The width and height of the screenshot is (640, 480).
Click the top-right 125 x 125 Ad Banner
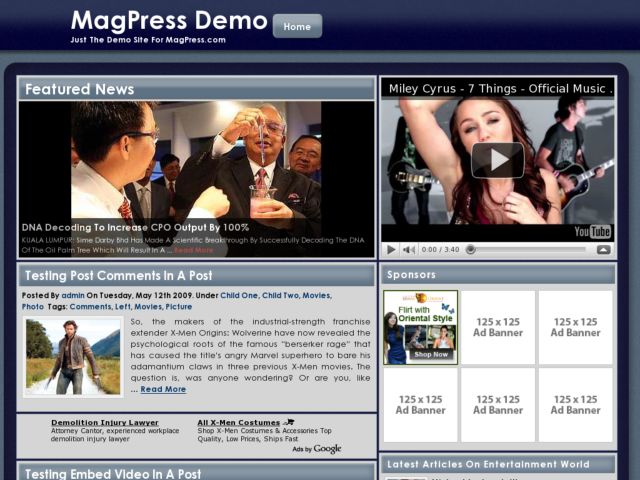(x=576, y=327)
